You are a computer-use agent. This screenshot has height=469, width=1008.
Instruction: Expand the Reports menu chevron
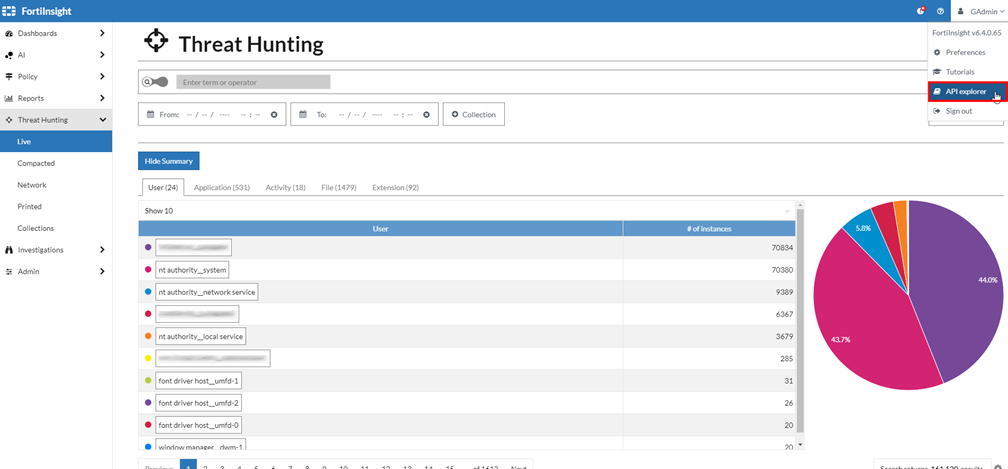coord(102,98)
